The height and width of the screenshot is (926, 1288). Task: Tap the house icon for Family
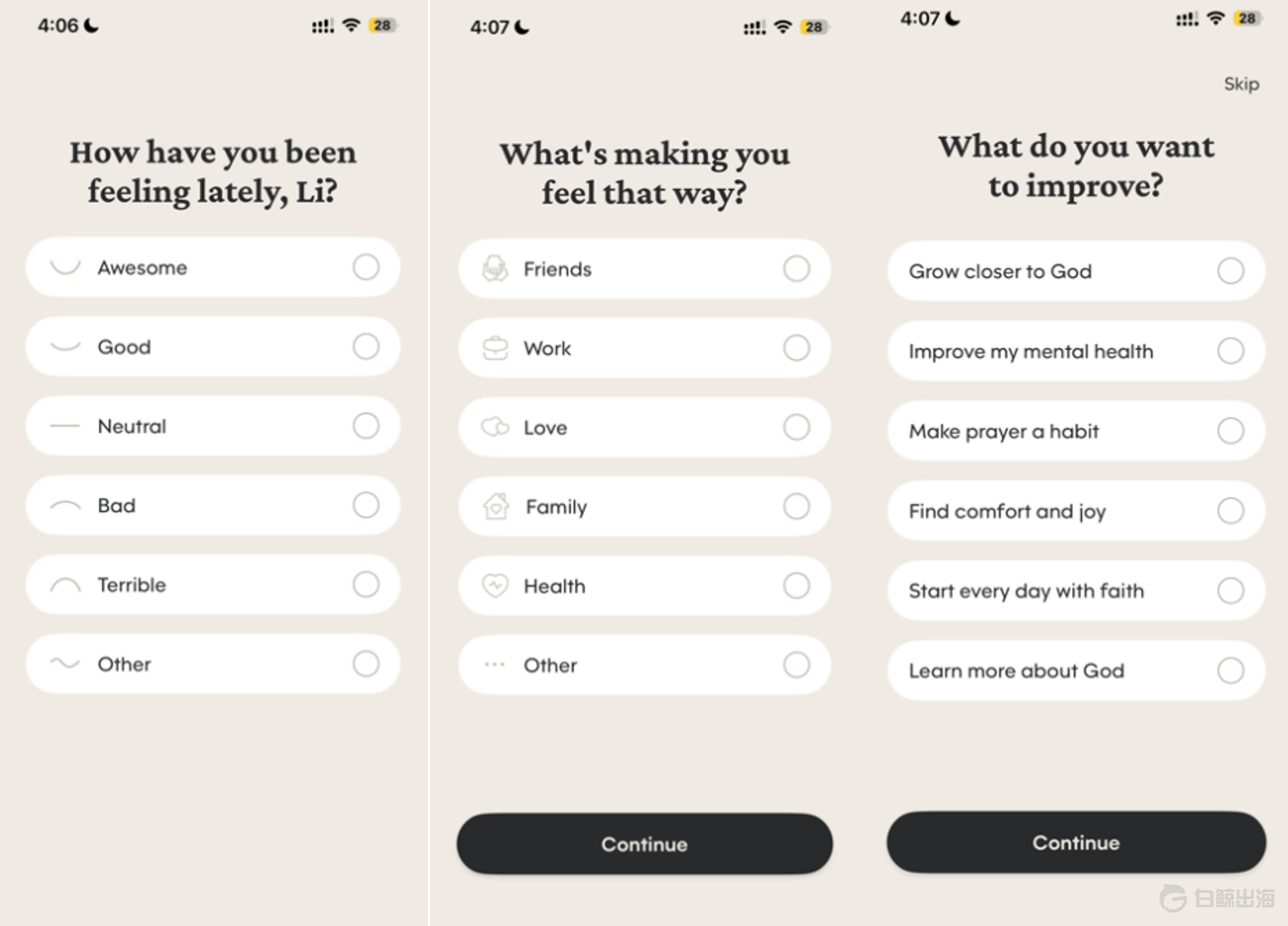point(496,506)
